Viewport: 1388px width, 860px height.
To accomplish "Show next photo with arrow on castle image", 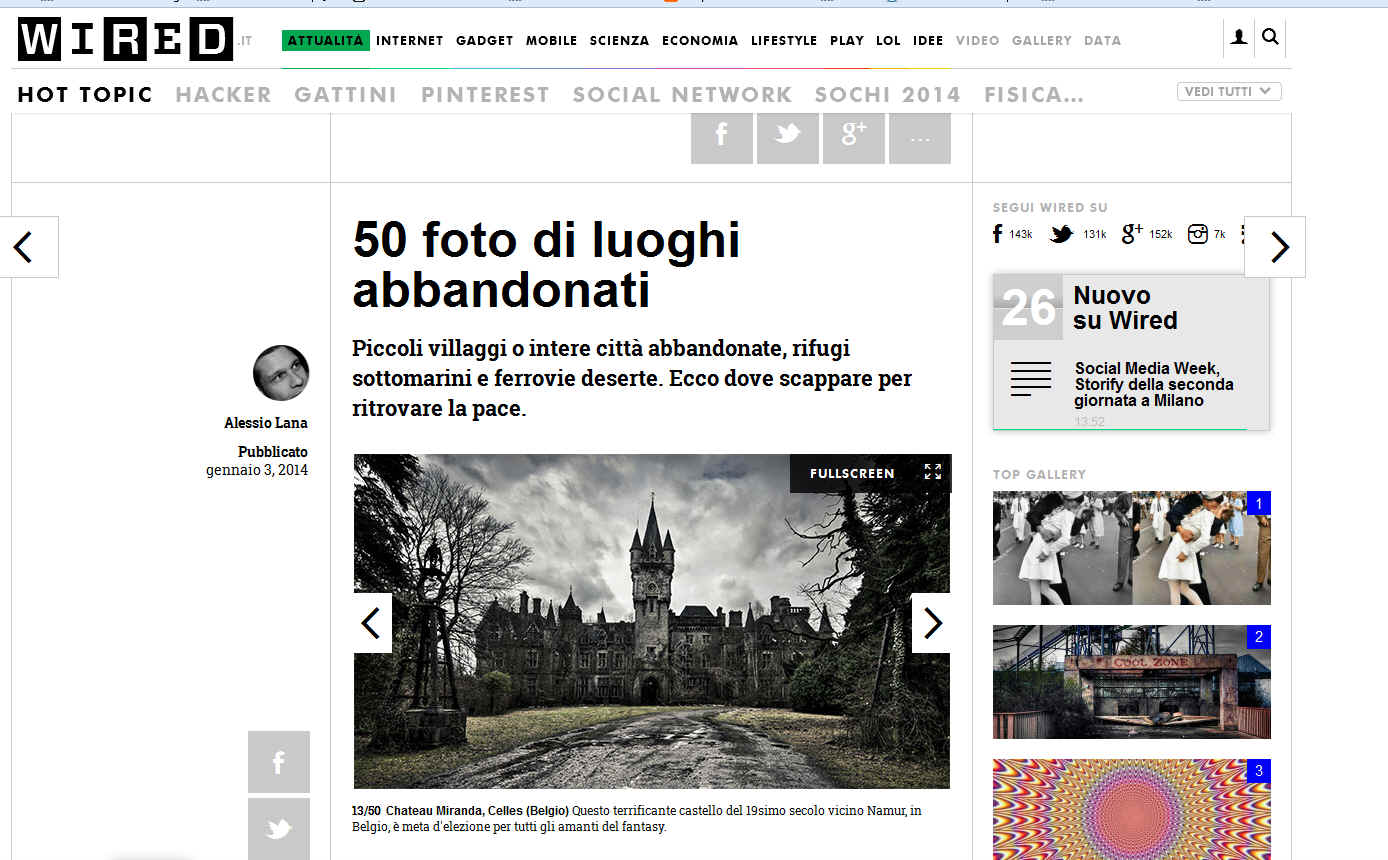I will [x=931, y=623].
